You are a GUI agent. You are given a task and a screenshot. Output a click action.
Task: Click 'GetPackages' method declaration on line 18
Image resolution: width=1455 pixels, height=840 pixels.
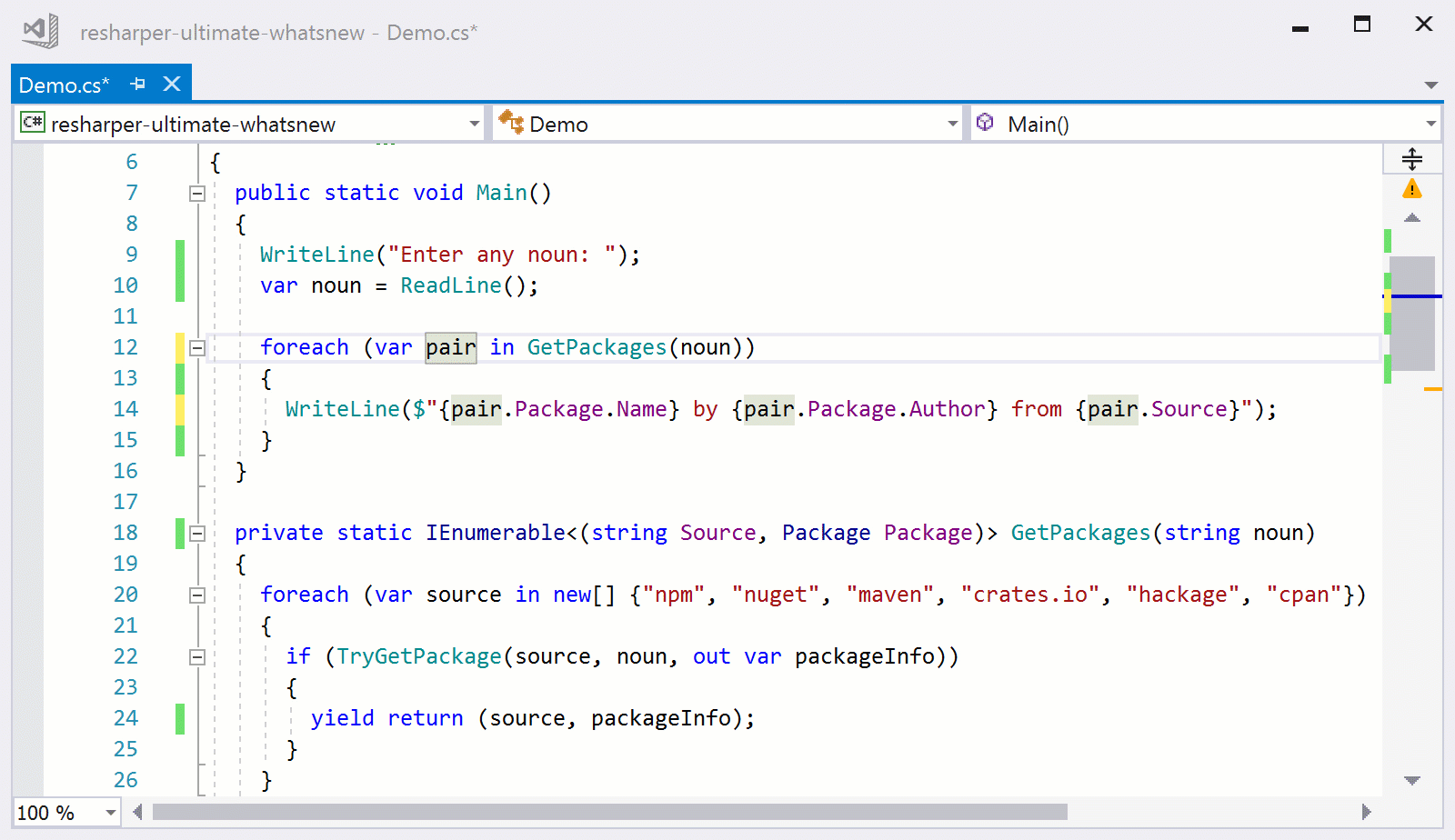[1080, 533]
